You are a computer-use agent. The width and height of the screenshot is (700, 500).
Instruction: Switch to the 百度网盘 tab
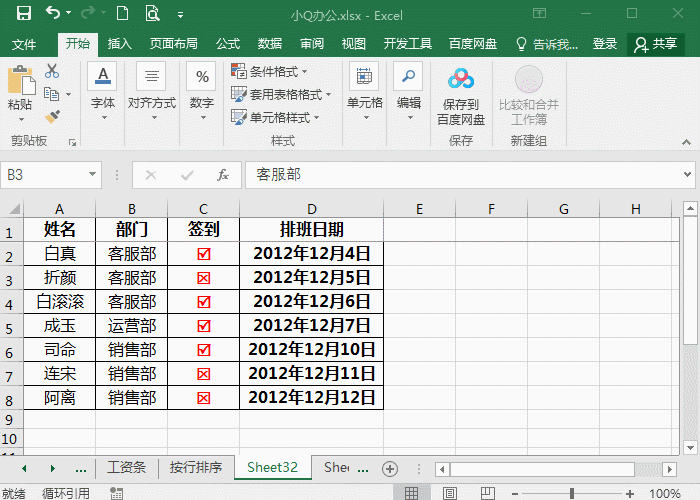pos(473,44)
